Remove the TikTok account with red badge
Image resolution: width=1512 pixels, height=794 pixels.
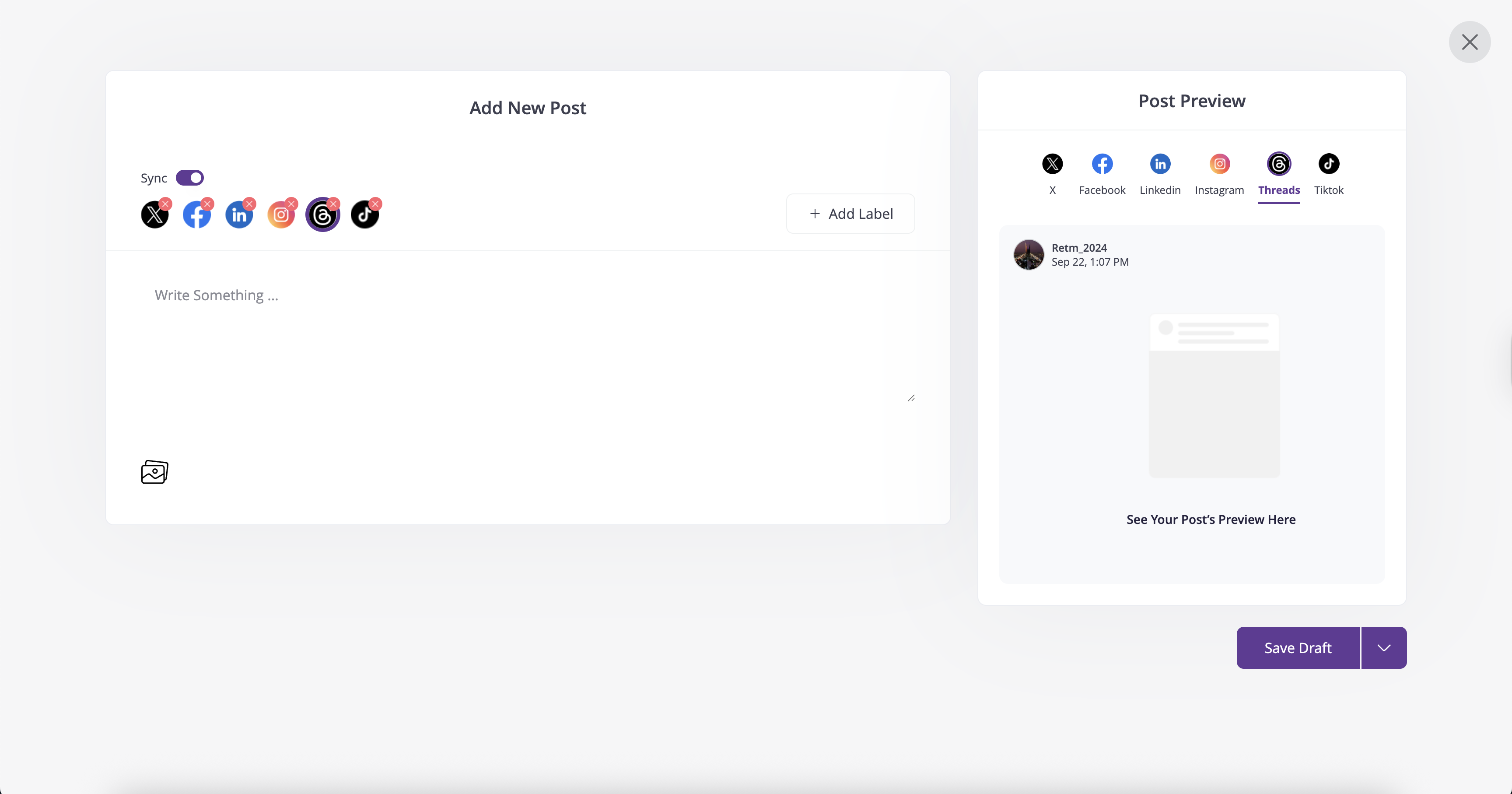(x=376, y=204)
